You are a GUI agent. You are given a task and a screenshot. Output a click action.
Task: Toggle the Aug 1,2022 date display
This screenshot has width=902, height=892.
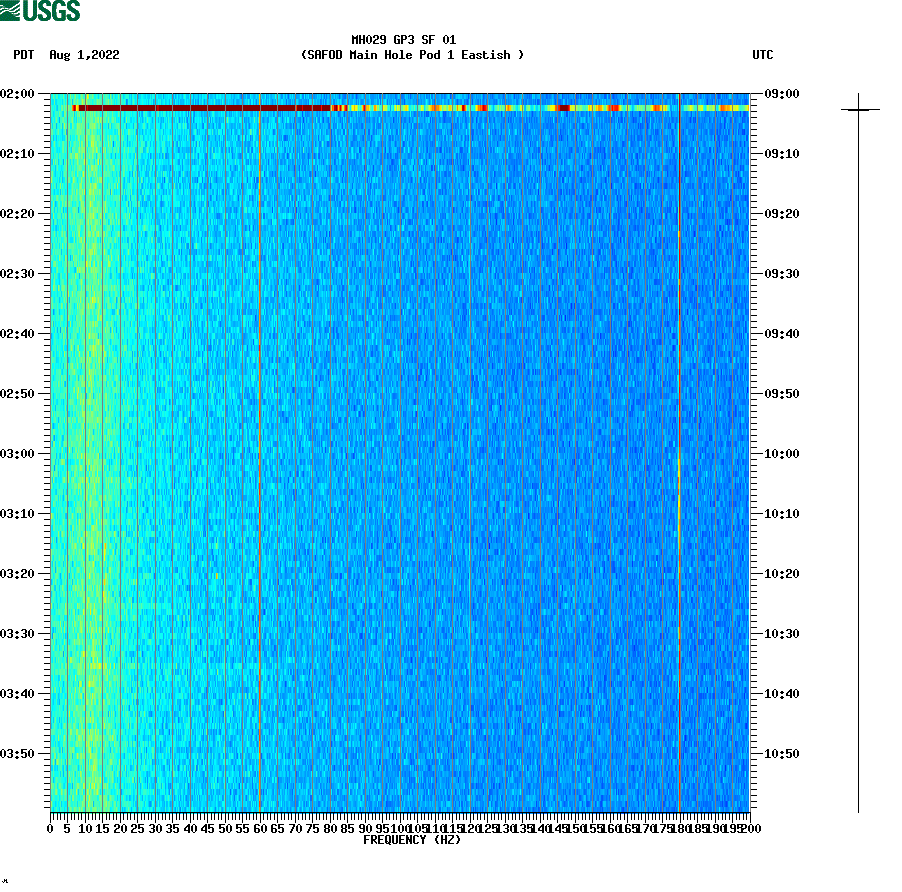[x=83, y=56]
